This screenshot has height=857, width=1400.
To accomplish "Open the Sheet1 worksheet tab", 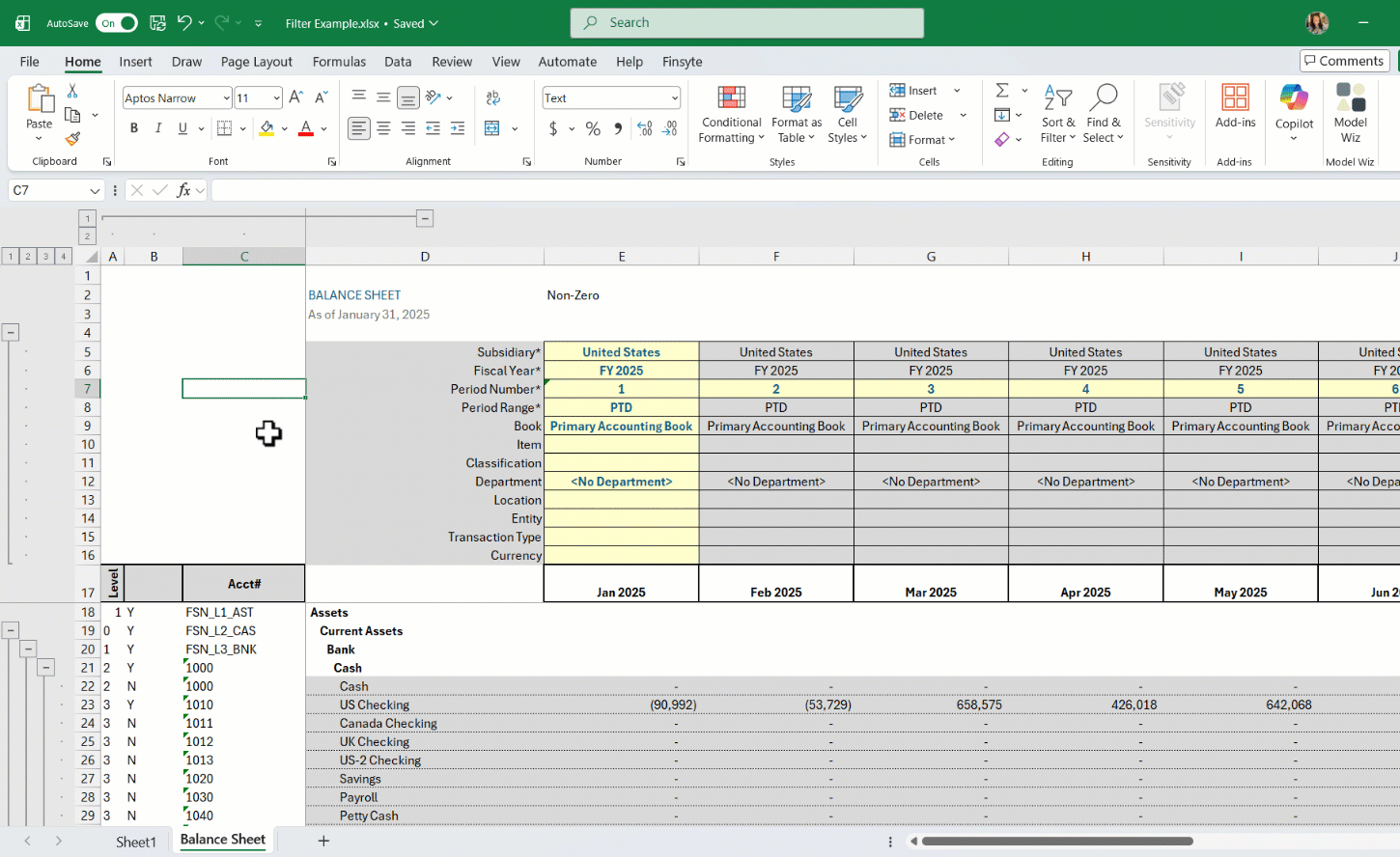I will (x=136, y=842).
